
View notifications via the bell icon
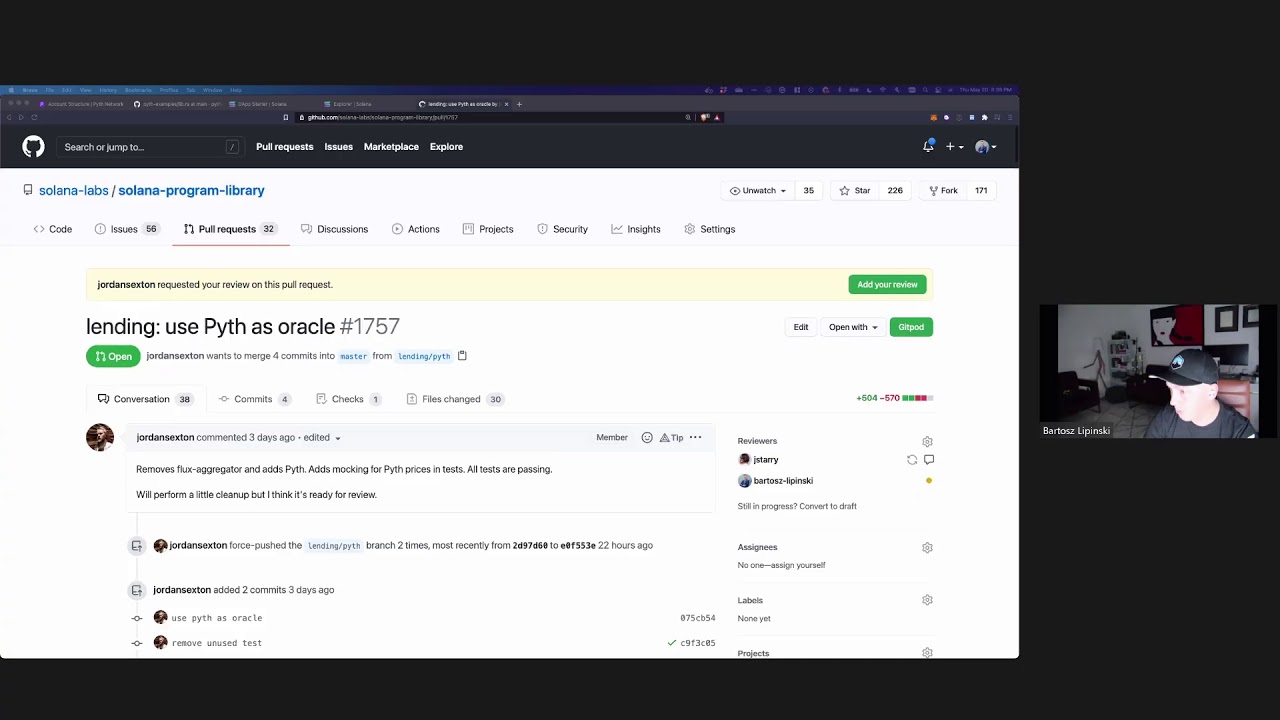coord(928,147)
